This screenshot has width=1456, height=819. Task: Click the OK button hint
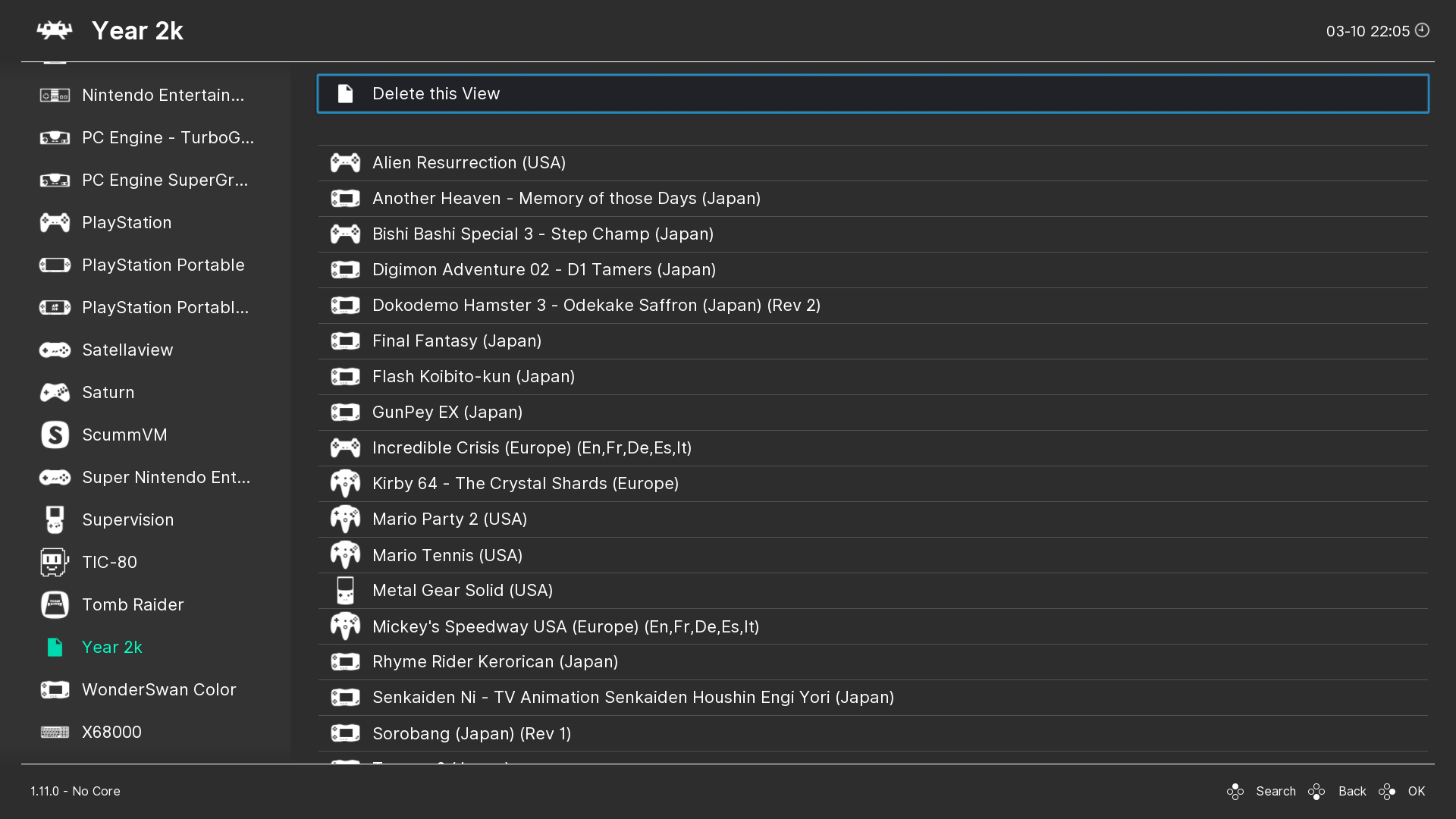coord(1416,791)
